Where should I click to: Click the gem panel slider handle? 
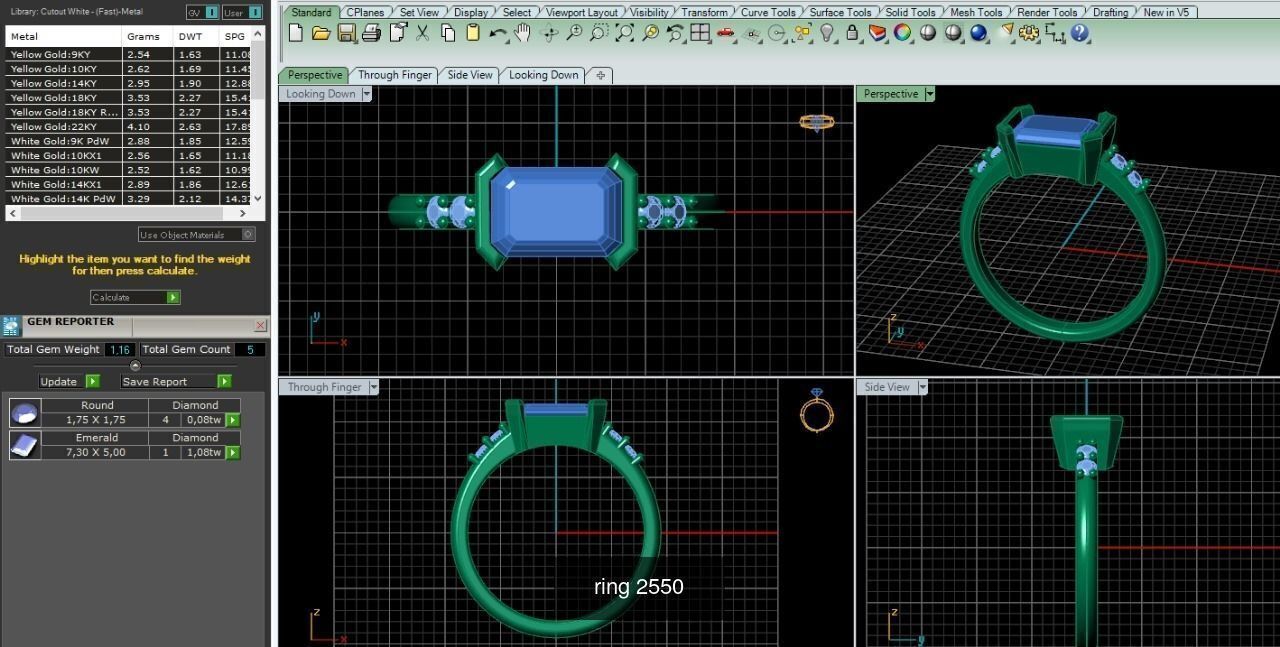pos(136,365)
